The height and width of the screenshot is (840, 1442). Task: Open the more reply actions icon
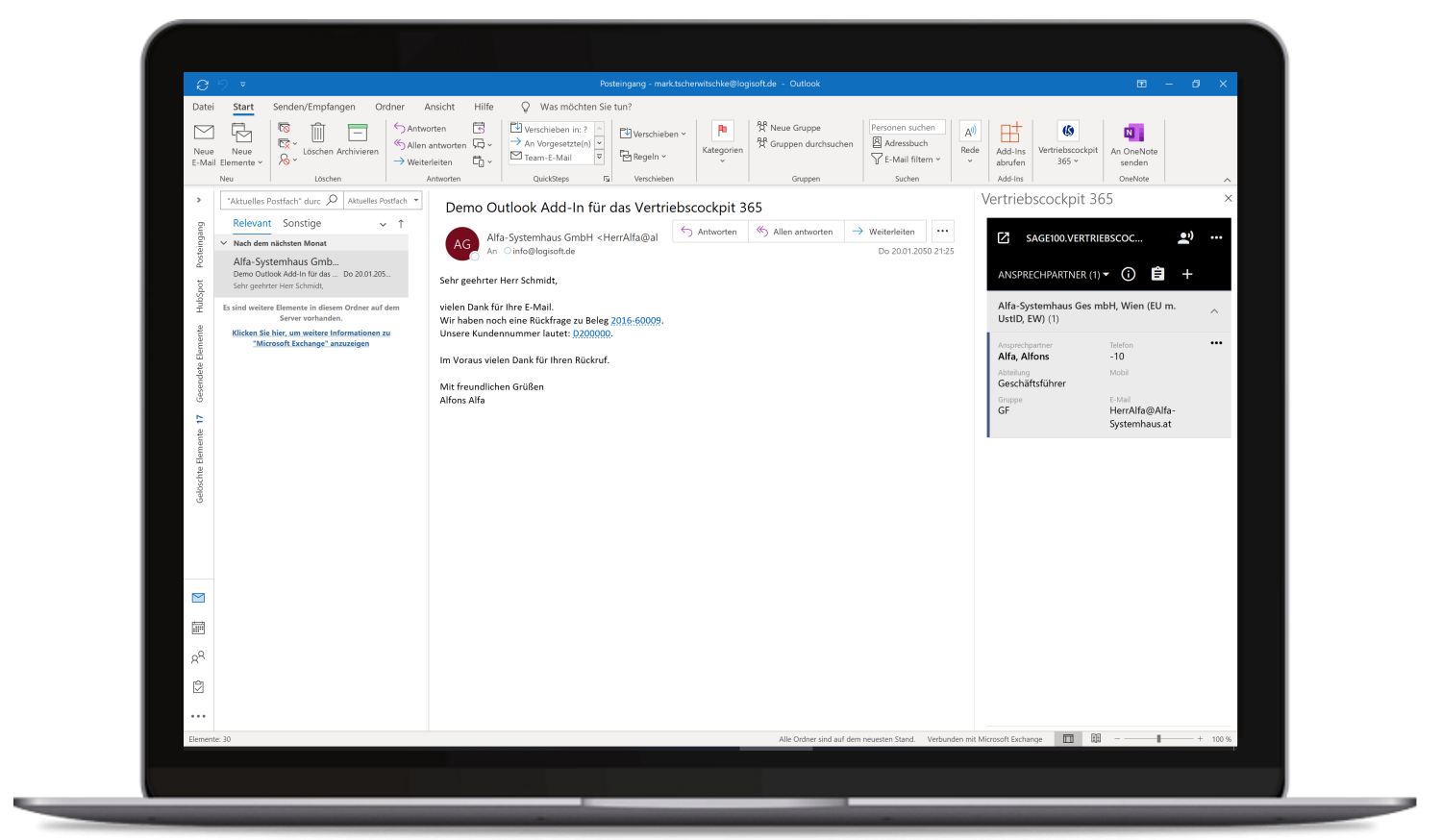click(482, 161)
